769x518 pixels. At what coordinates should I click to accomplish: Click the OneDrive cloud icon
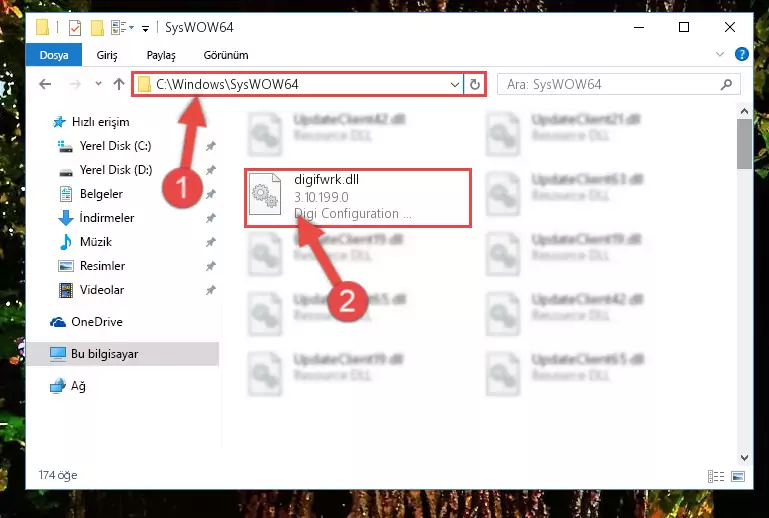58,322
